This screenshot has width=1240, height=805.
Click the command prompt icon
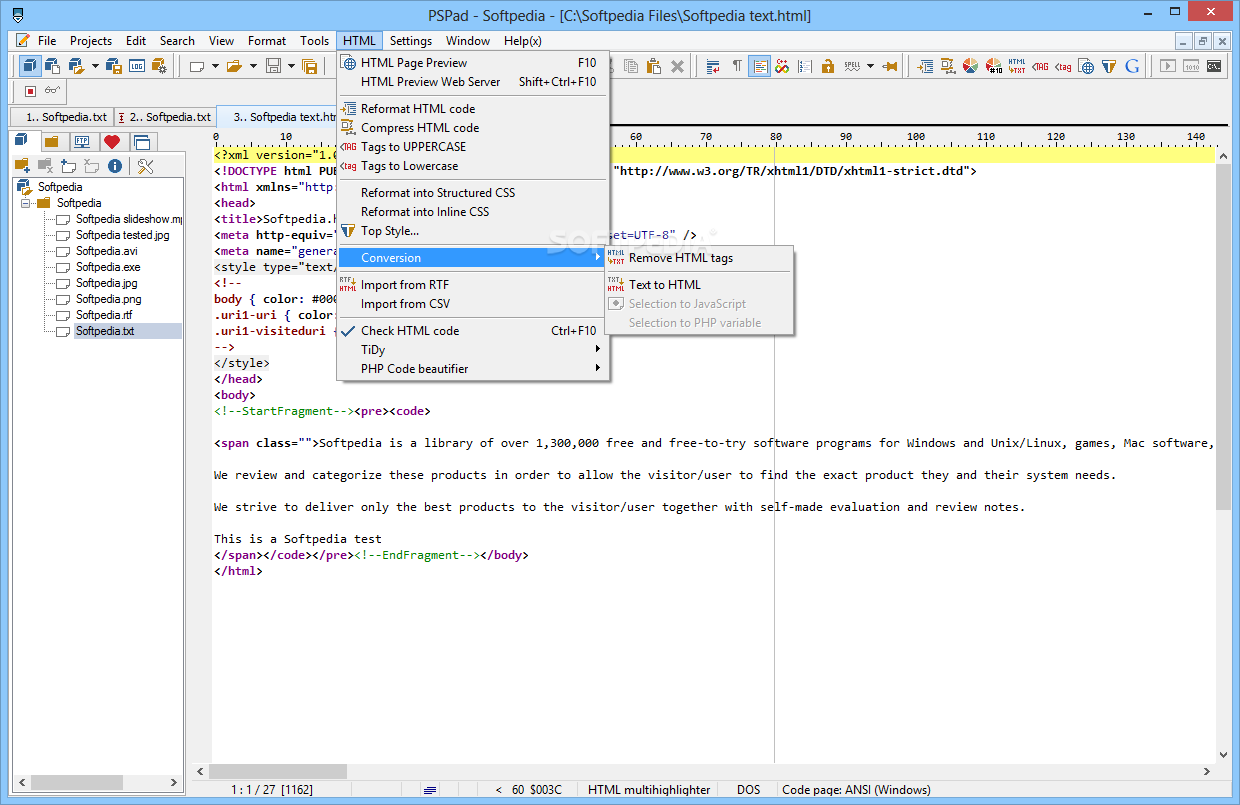(x=1214, y=66)
